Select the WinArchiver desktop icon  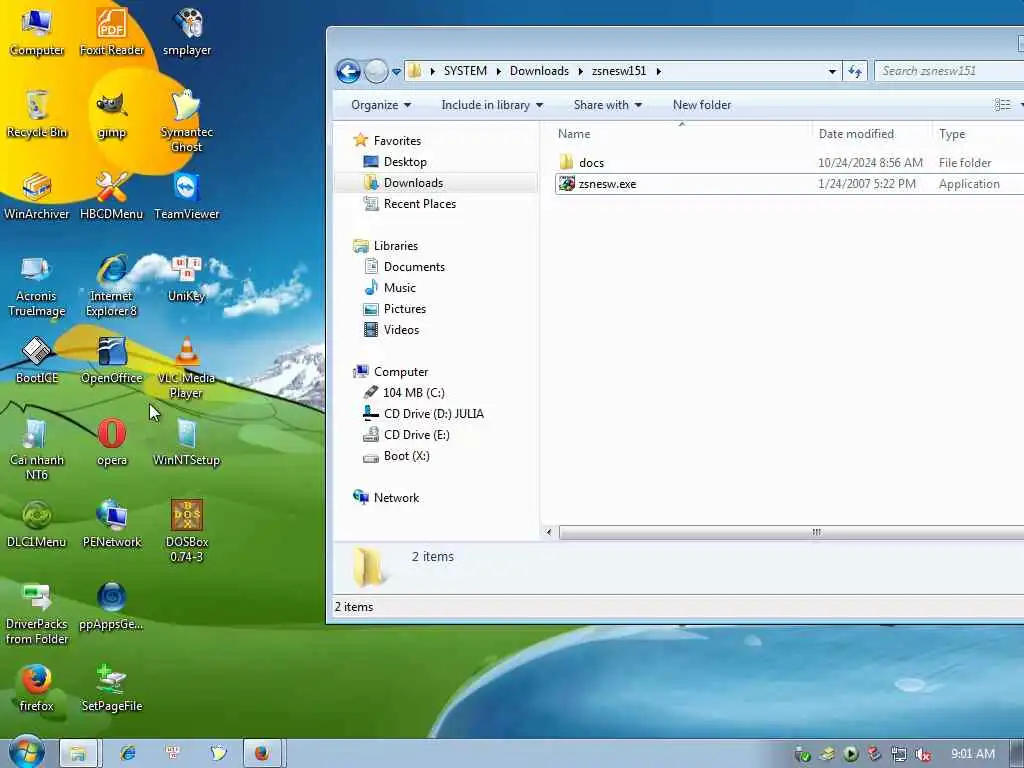pos(37,196)
